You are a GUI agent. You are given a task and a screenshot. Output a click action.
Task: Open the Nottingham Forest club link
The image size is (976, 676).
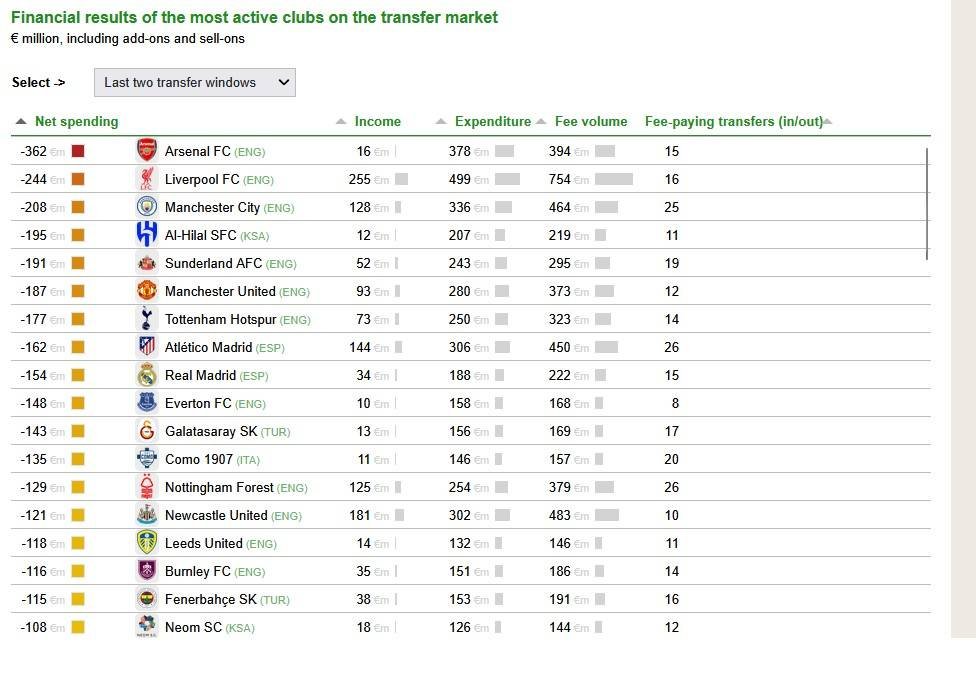pyautogui.click(x=219, y=487)
